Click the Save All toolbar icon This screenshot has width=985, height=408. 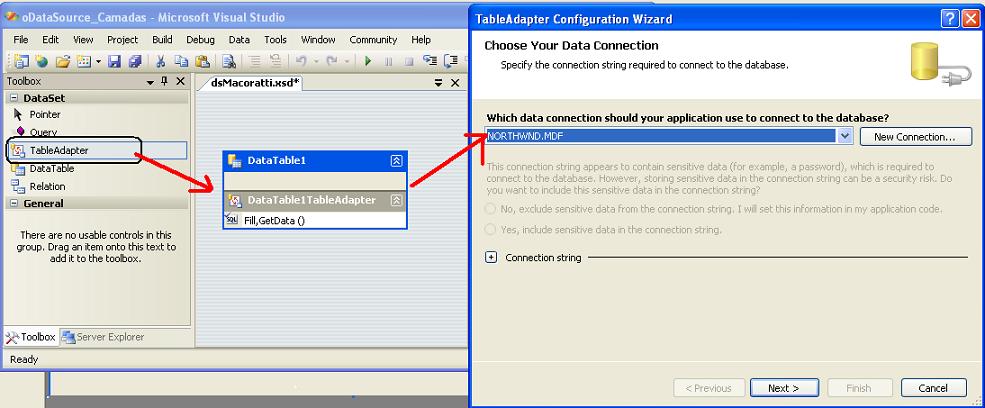134,61
